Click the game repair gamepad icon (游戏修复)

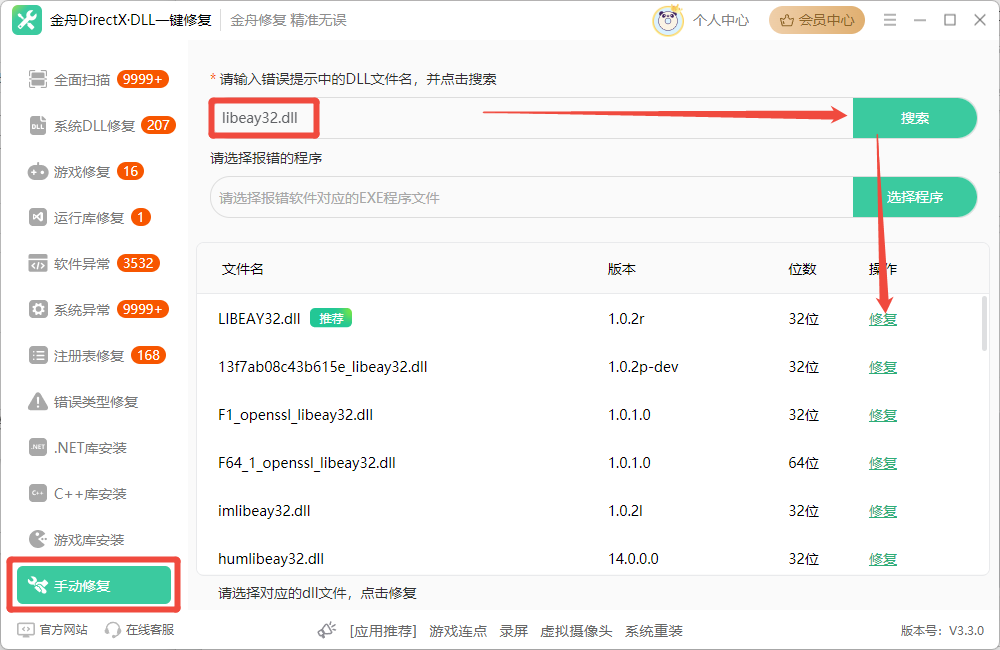[x=38, y=172]
